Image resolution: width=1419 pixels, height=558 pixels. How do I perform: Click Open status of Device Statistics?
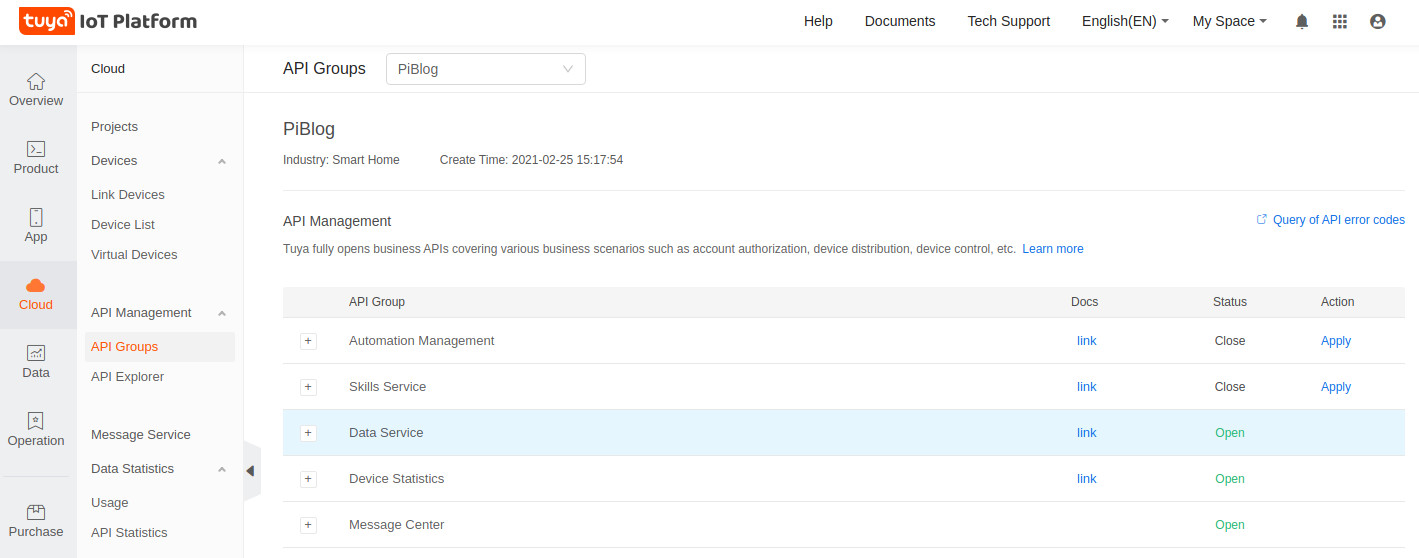[x=1230, y=479]
